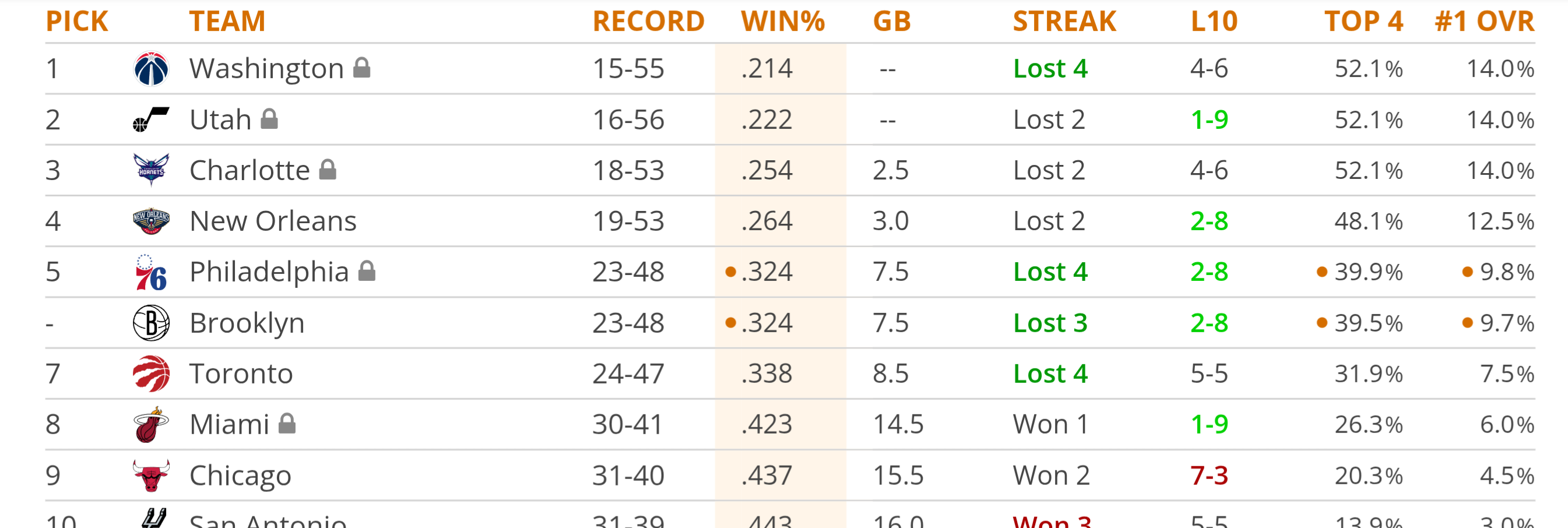Click the lock icon next to Philadelphia
This screenshot has width=1568, height=528.
tap(367, 270)
